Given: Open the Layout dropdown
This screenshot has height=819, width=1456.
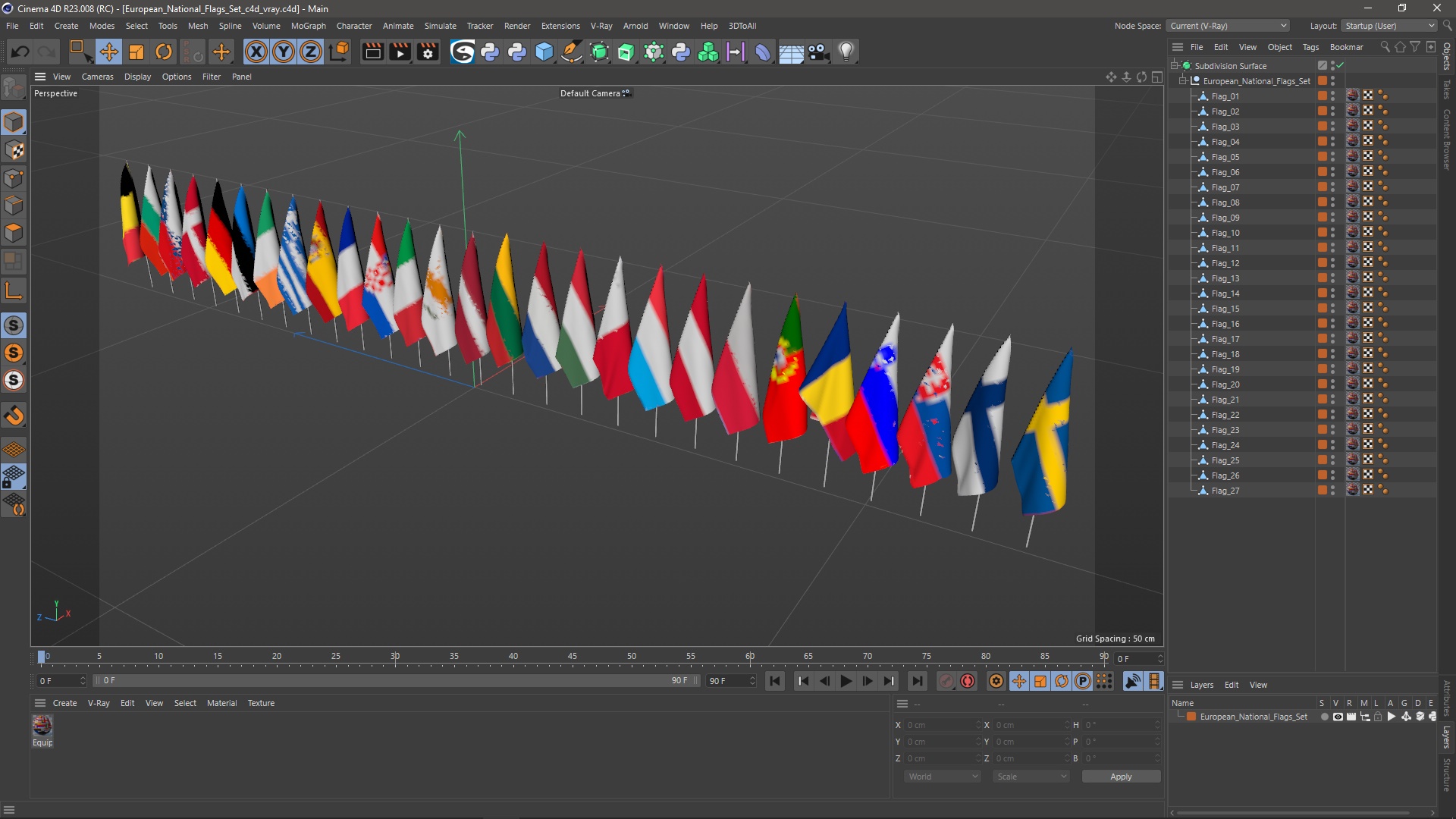Looking at the screenshot, I should point(1389,26).
